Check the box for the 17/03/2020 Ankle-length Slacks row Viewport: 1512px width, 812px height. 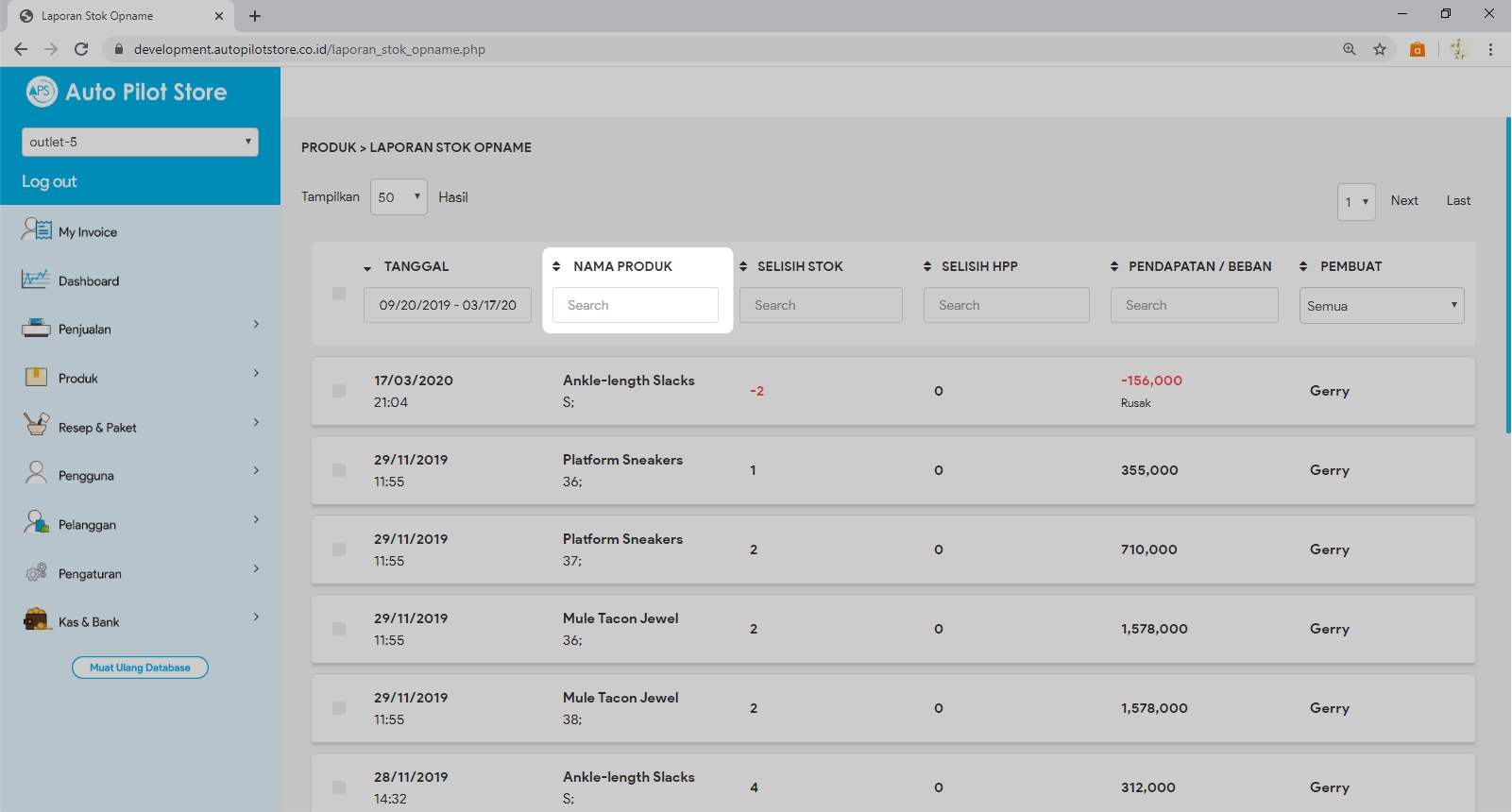click(x=339, y=391)
